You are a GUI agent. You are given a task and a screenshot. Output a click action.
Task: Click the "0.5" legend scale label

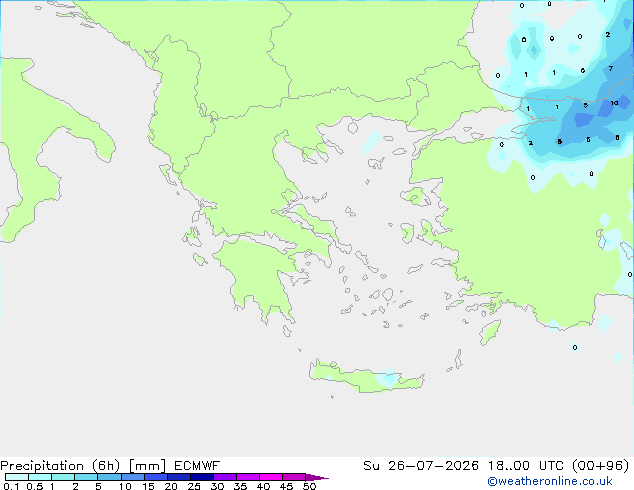tap(35, 486)
